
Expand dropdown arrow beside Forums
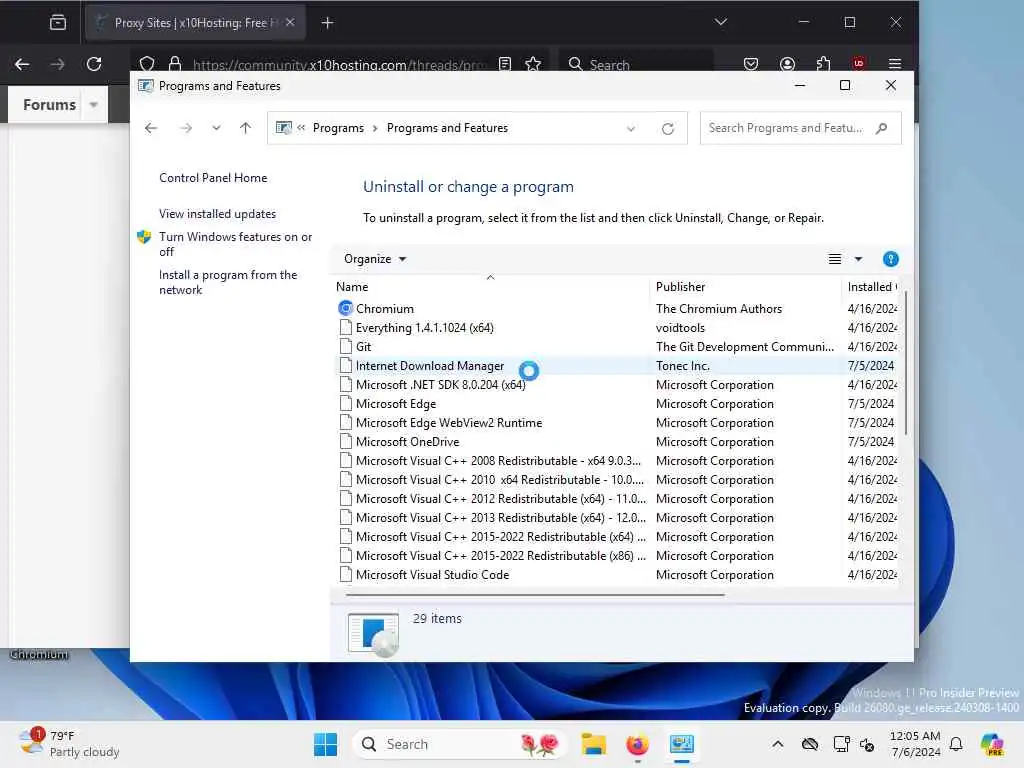coord(94,104)
